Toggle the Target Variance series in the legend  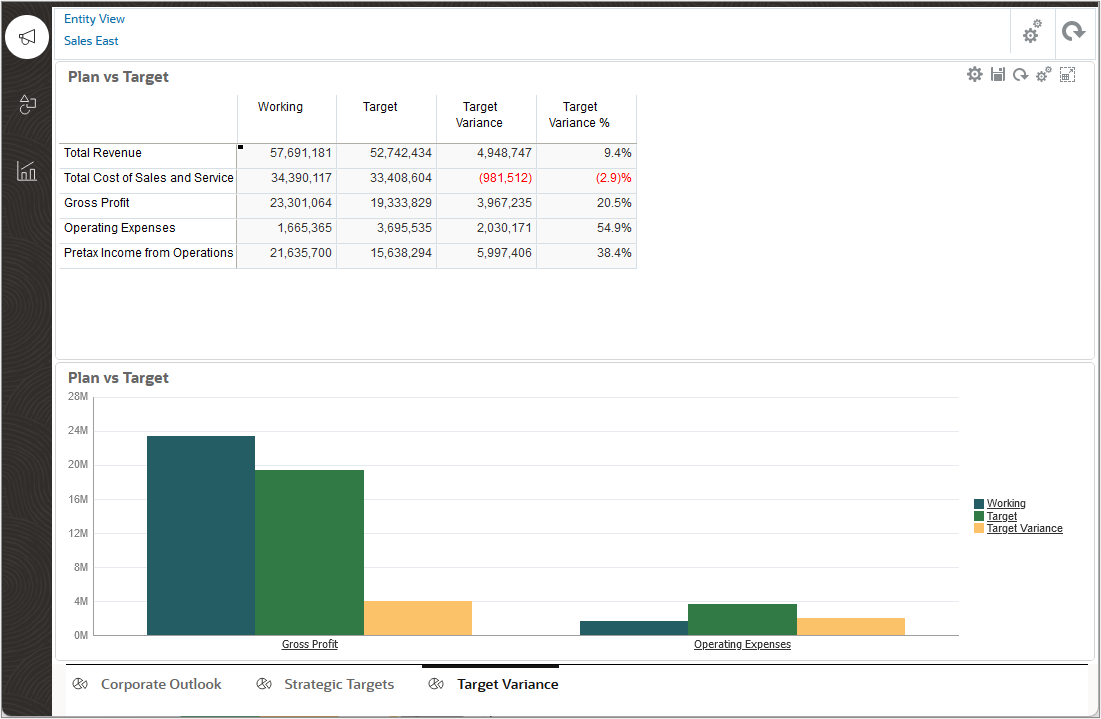(x=1025, y=528)
